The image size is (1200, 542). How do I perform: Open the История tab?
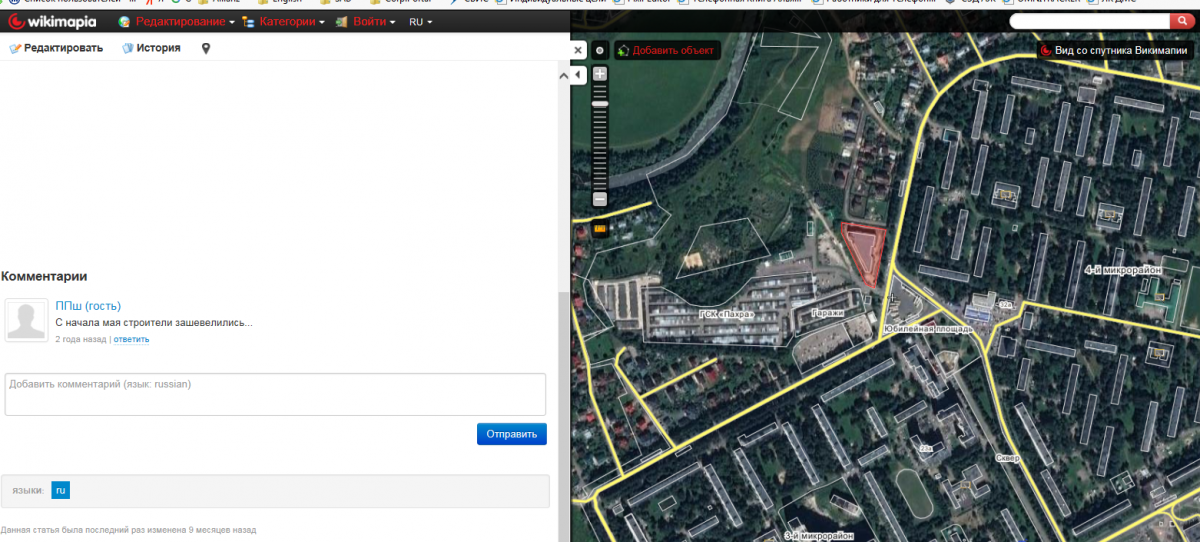(151, 48)
